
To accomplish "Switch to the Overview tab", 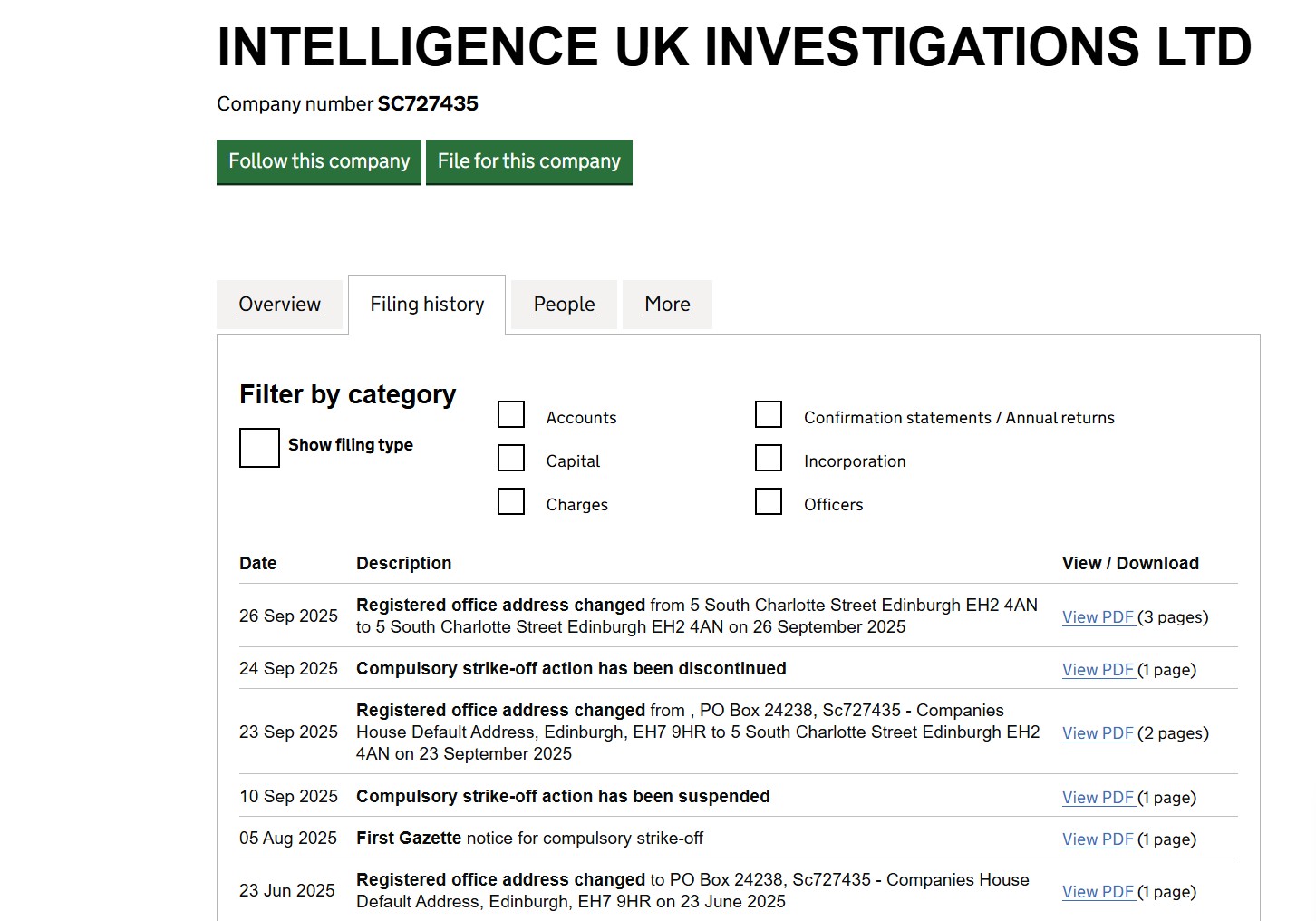I will pos(279,304).
